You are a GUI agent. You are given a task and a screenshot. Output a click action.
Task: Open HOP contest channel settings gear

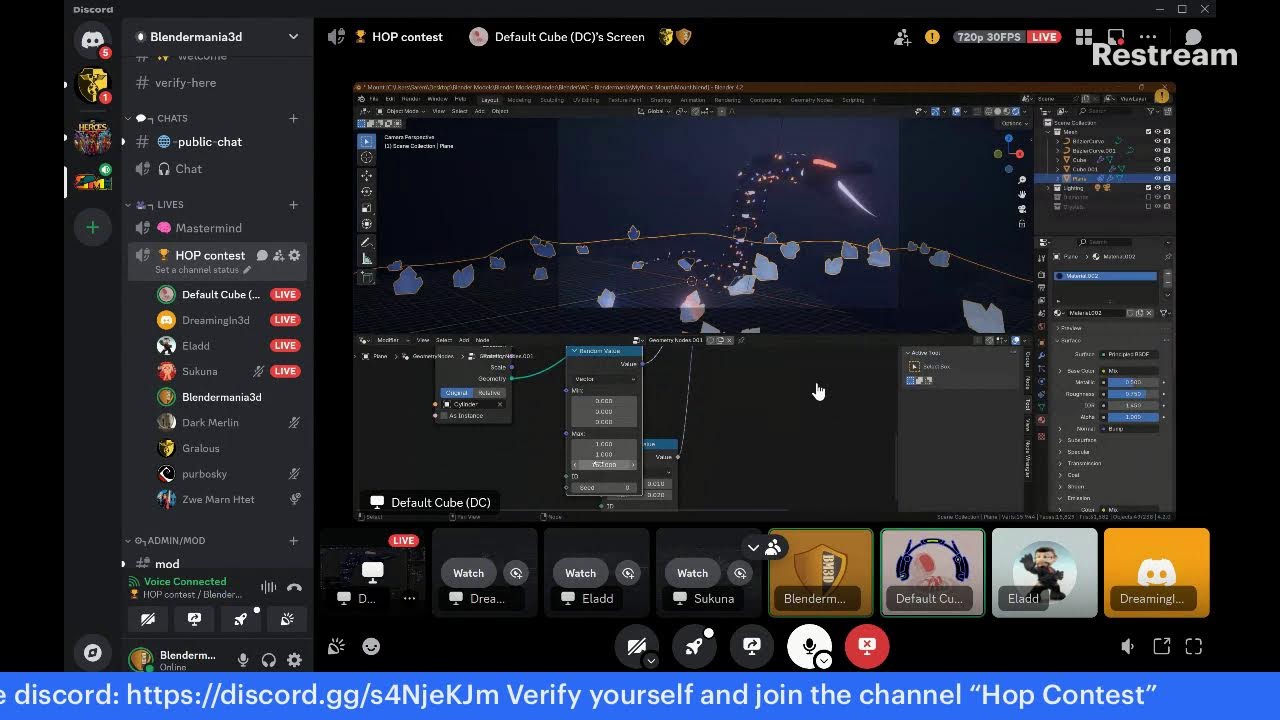tap(294, 255)
